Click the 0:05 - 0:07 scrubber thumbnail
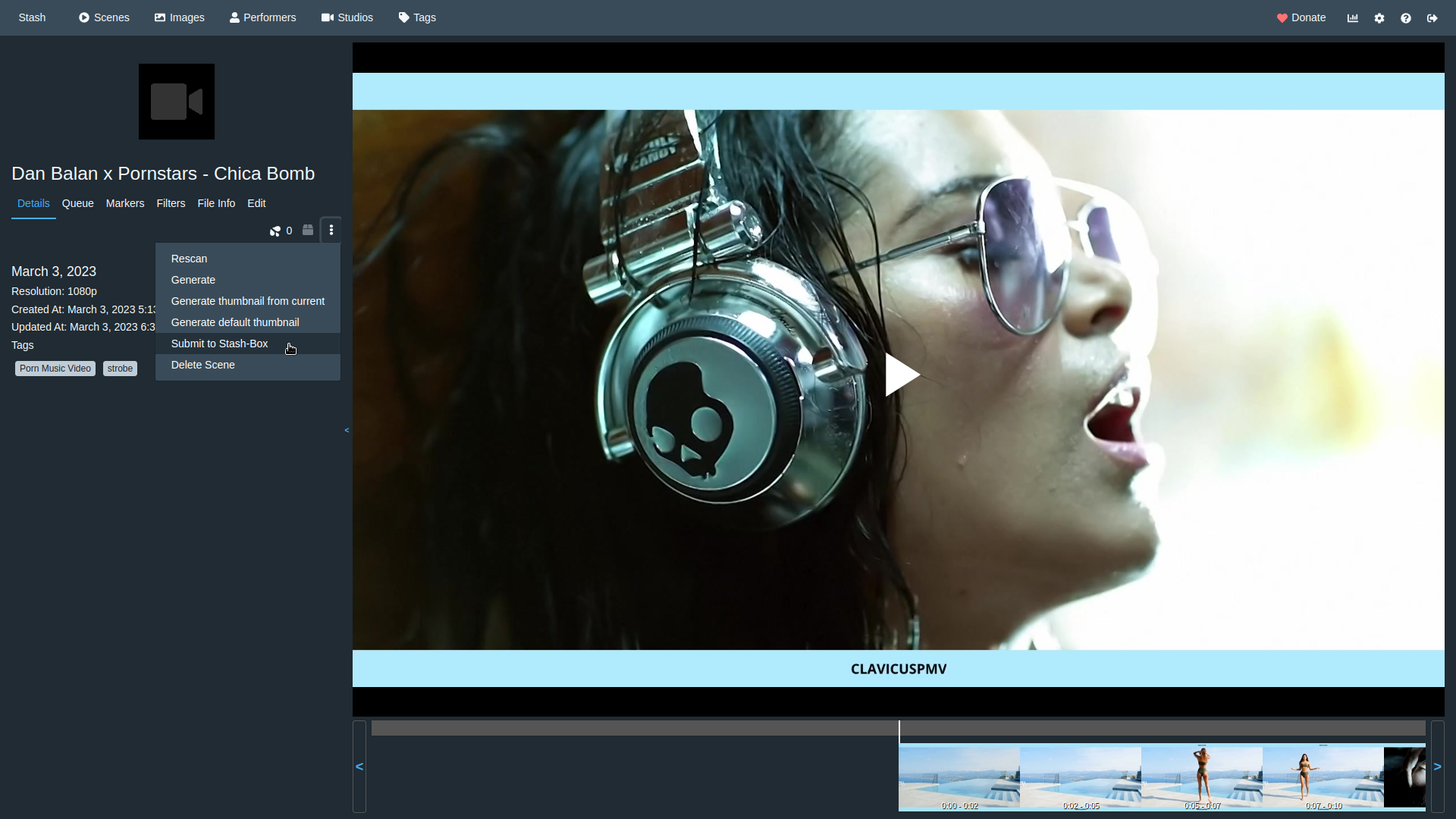The height and width of the screenshot is (819, 1456). click(1202, 777)
